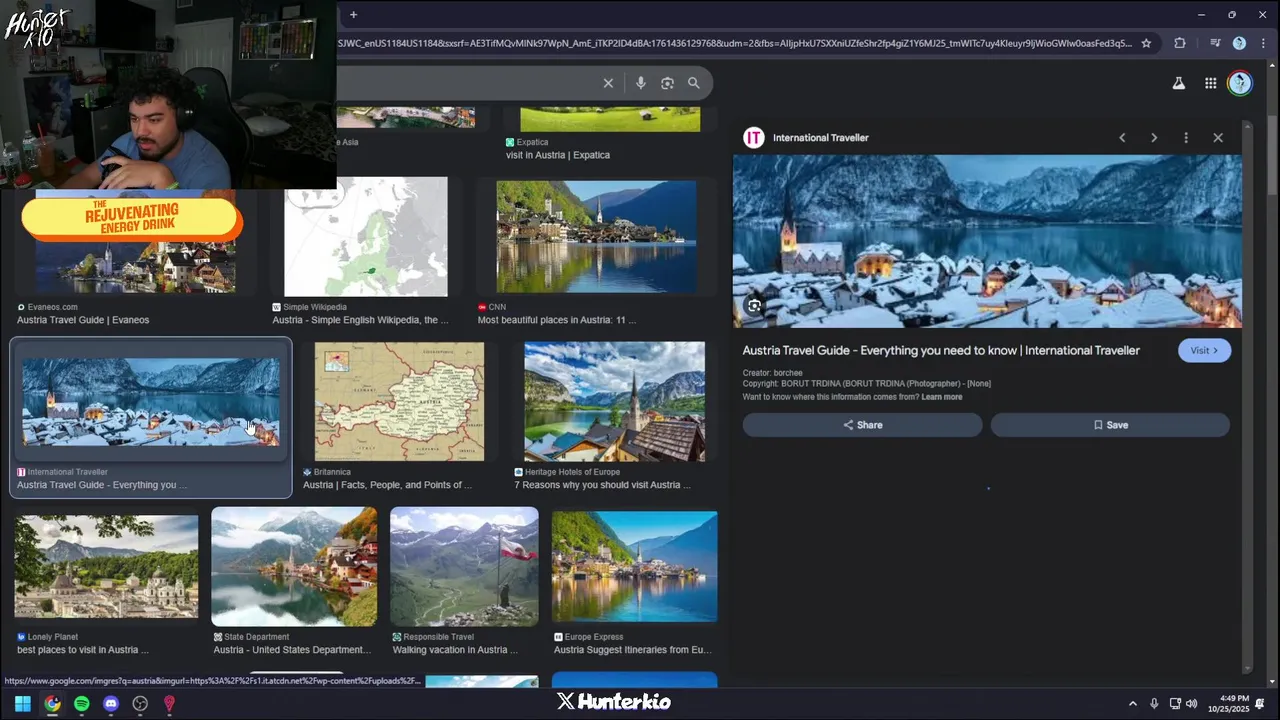Open the Simple Wikipedia Austria map thumbnail
Viewport: 1280px width, 720px height.
[366, 237]
